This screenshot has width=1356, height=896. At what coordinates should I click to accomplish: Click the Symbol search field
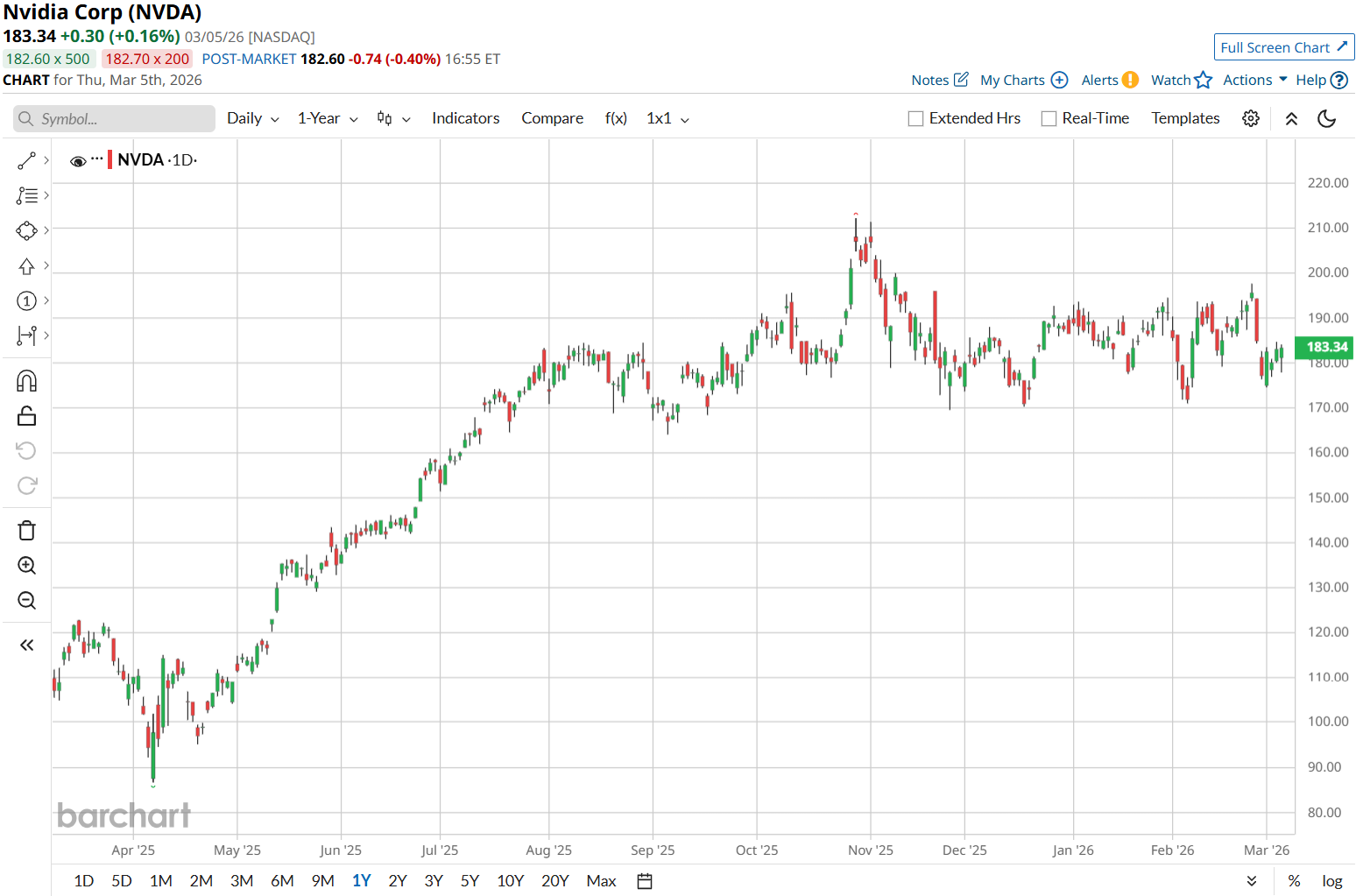[x=115, y=118]
